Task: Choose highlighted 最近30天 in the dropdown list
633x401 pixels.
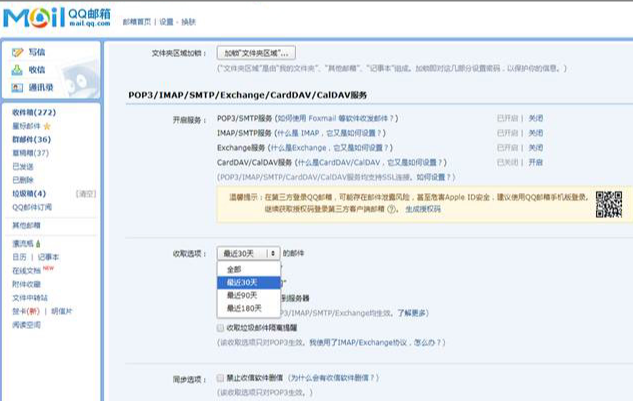Action: (x=249, y=282)
